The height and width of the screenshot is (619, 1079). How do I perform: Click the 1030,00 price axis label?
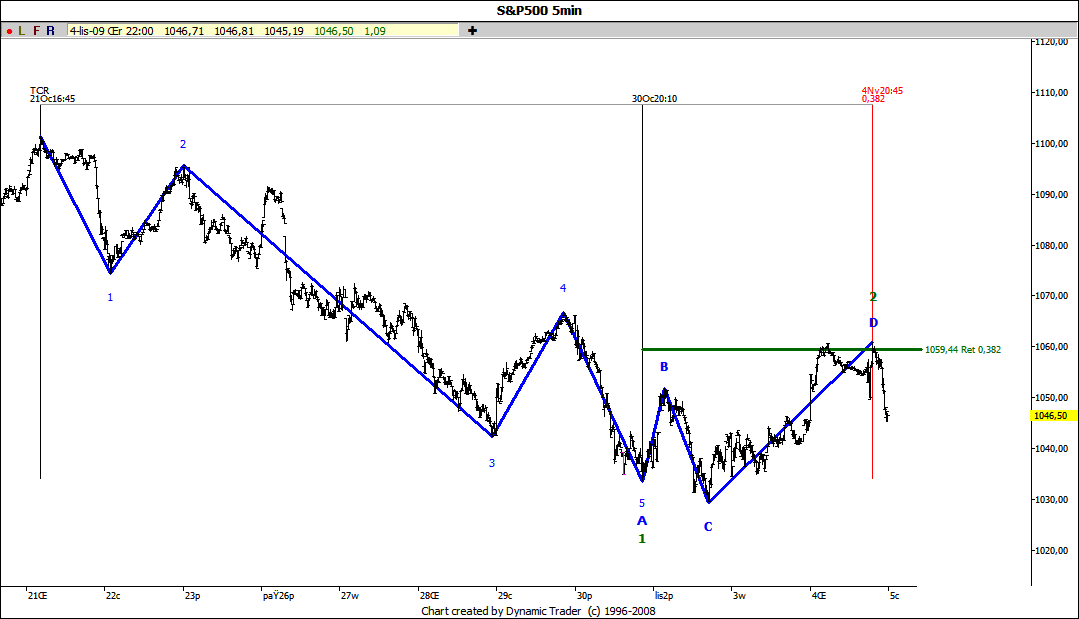1051,499
